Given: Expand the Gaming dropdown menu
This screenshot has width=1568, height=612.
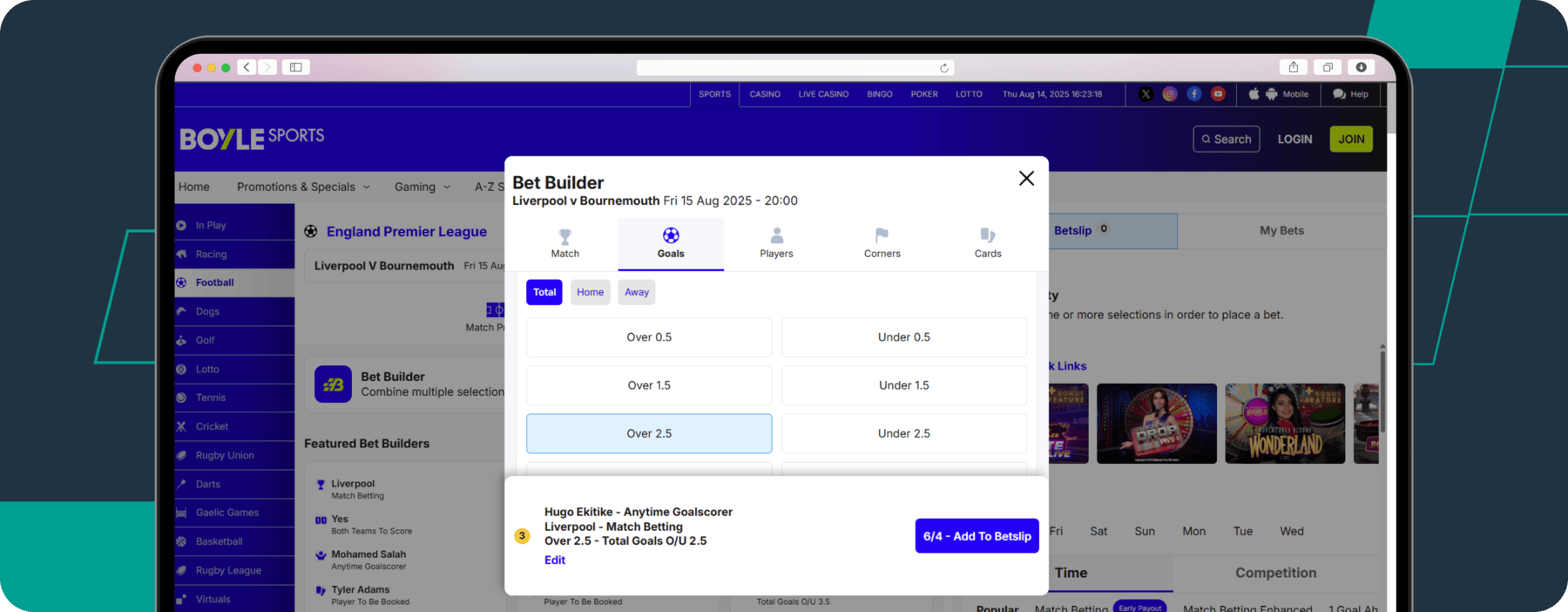Looking at the screenshot, I should 422,187.
